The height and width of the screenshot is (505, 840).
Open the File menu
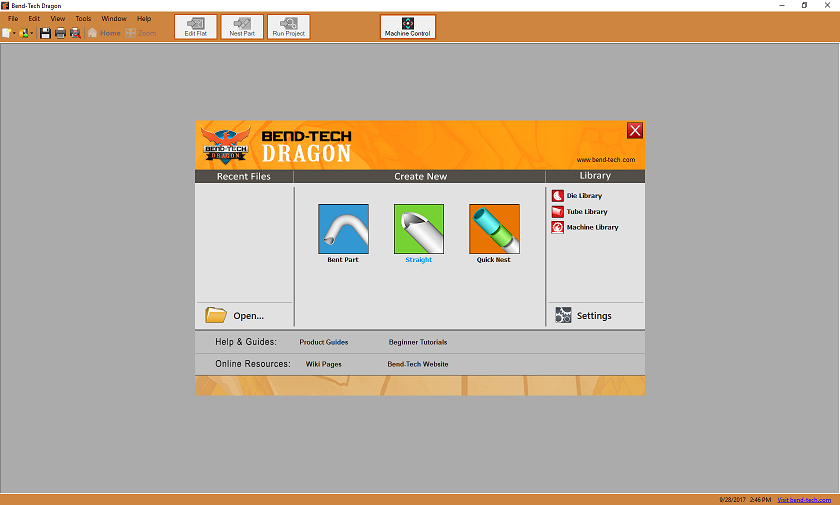13,19
